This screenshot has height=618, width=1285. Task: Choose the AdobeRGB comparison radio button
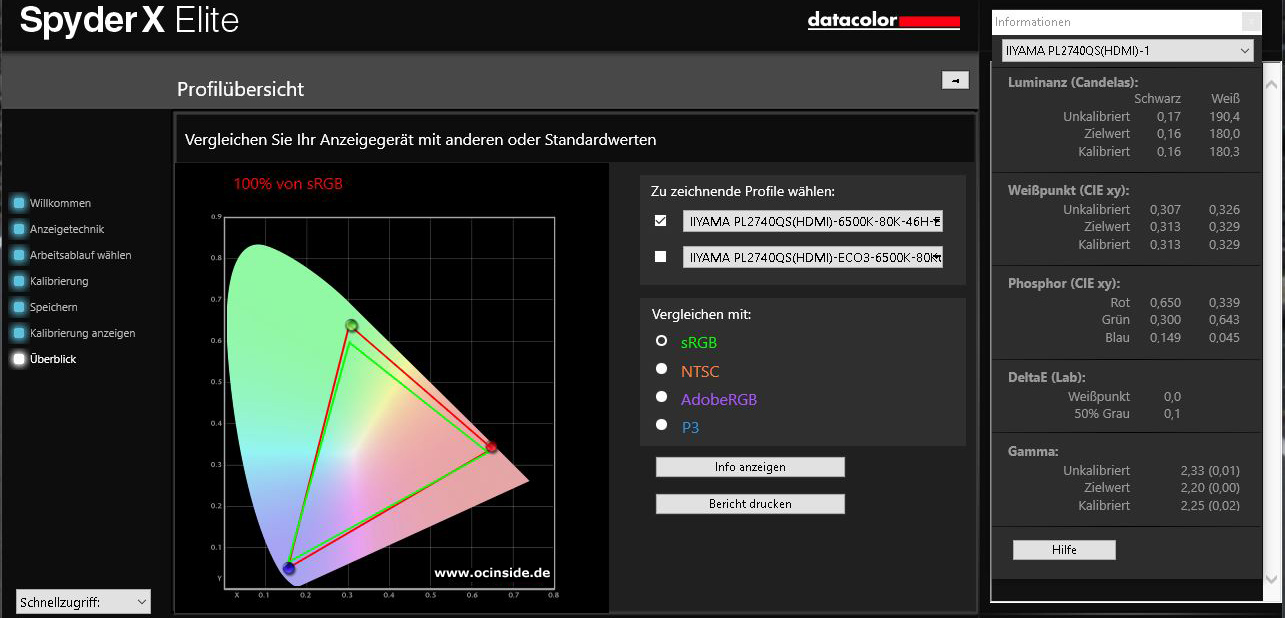click(661, 397)
